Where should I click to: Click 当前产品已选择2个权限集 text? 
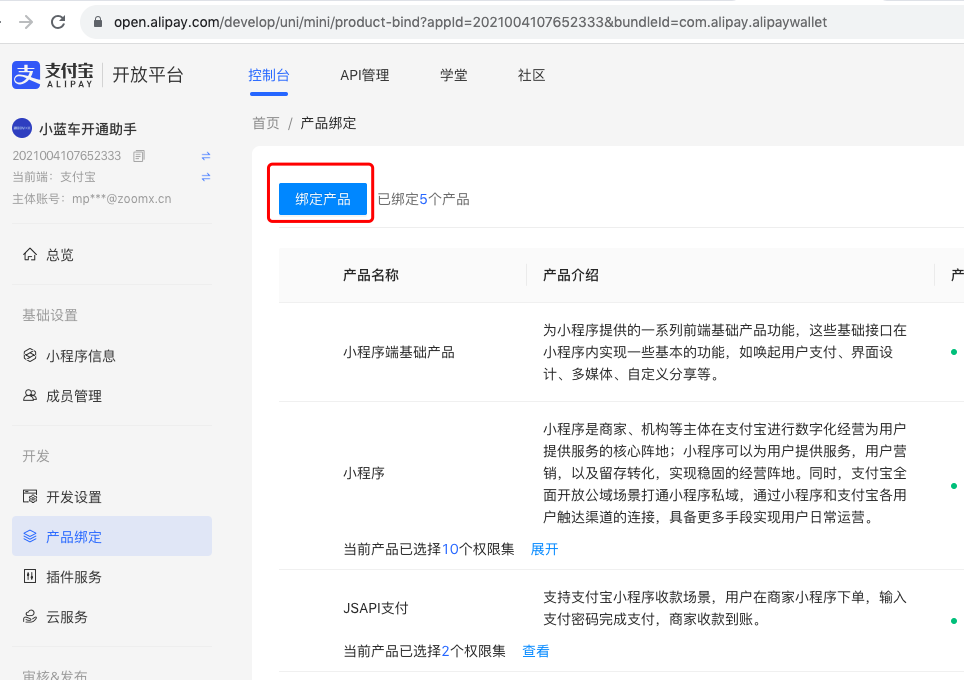(424, 651)
